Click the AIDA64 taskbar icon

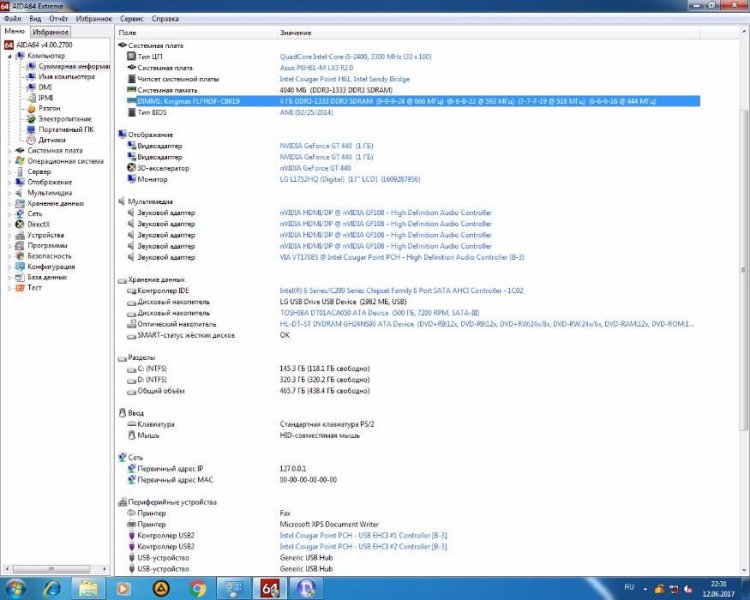coord(269,588)
